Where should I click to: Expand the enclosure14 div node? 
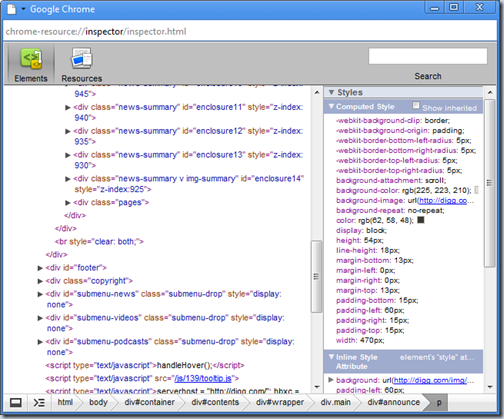coord(68,179)
